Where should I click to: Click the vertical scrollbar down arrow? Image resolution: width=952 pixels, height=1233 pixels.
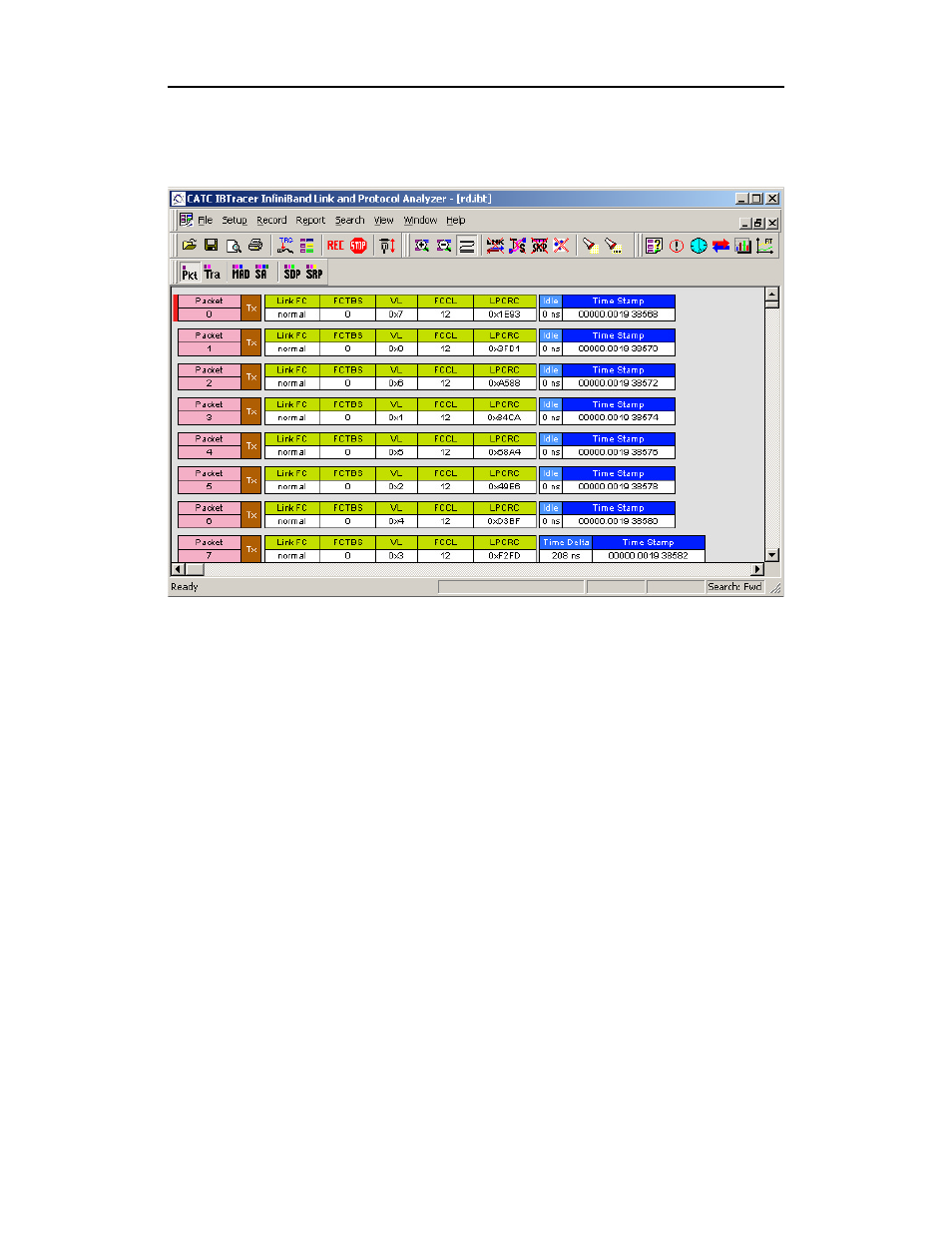tap(771, 555)
